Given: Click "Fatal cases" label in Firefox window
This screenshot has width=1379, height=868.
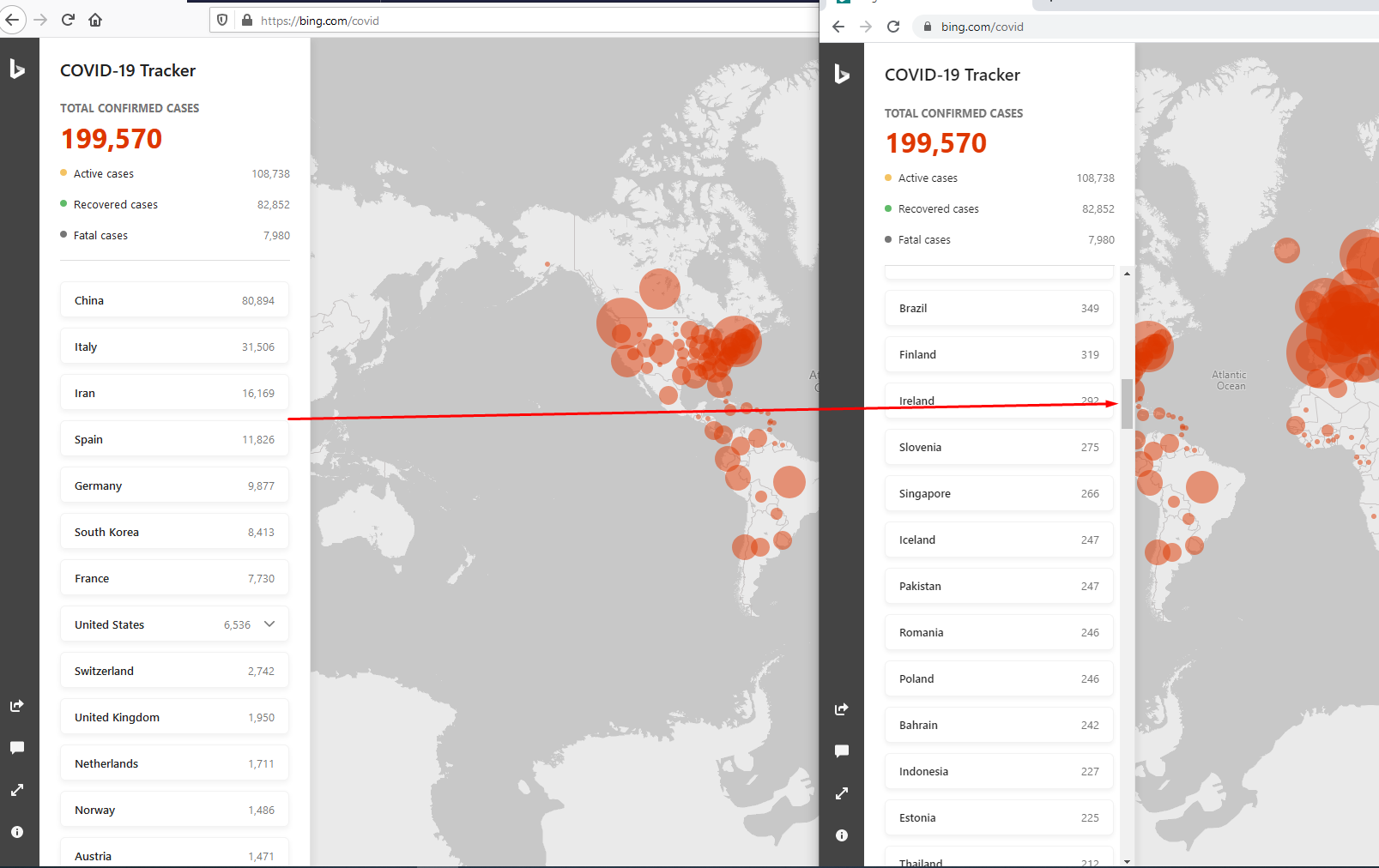Looking at the screenshot, I should [100, 236].
